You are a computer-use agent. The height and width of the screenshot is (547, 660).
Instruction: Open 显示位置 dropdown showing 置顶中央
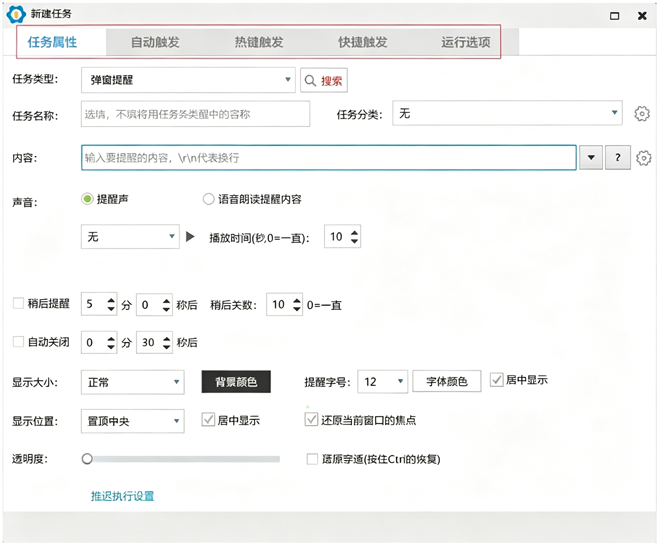point(133,421)
